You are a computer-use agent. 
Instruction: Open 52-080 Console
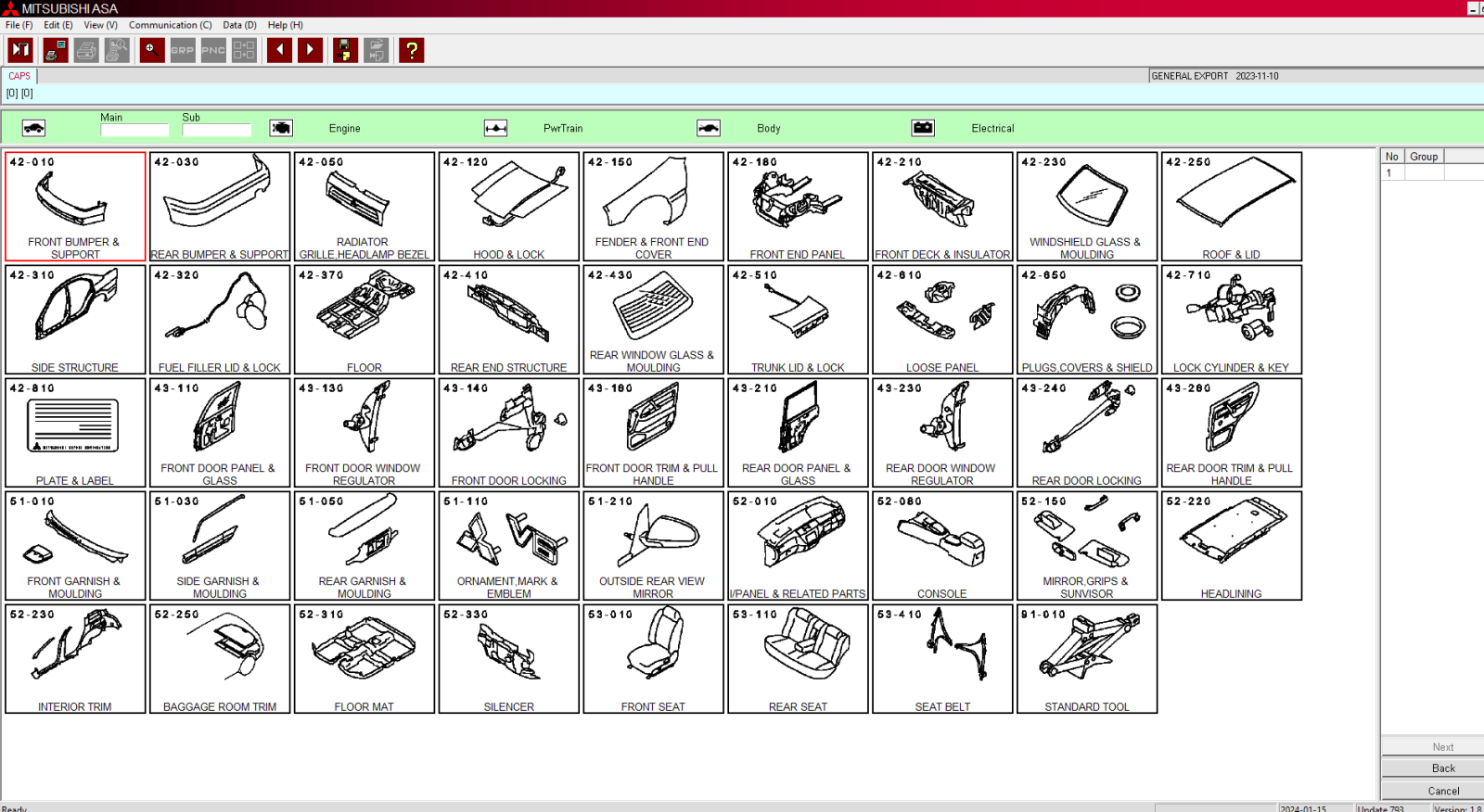tap(942, 546)
